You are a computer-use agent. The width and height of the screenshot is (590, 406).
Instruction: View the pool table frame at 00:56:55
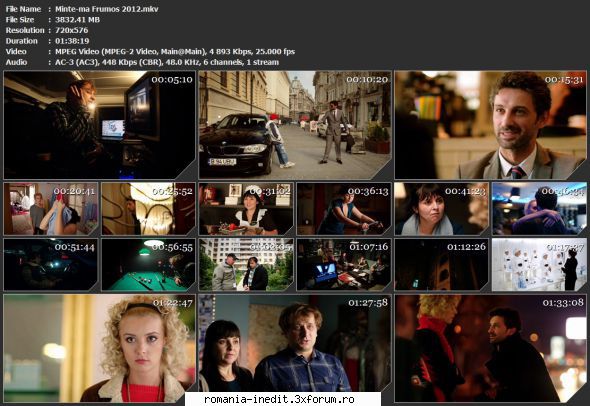coord(149,265)
